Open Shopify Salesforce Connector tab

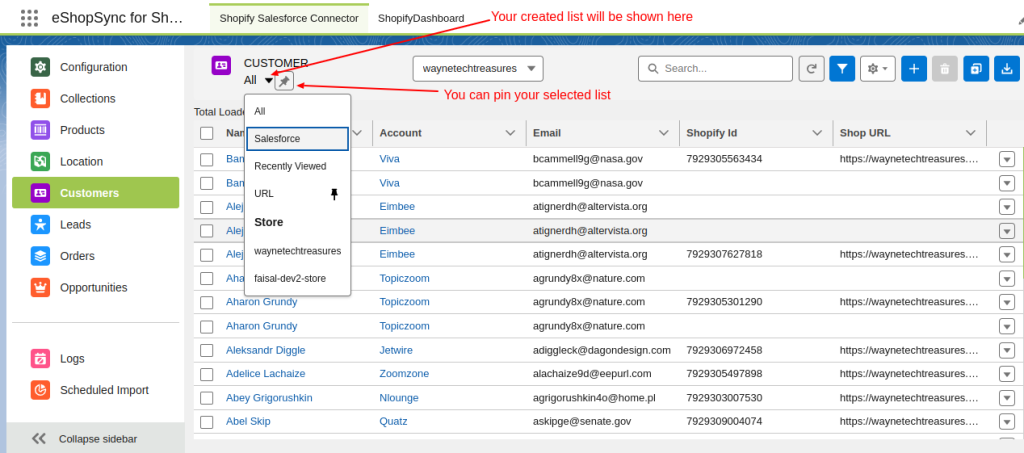click(x=289, y=18)
